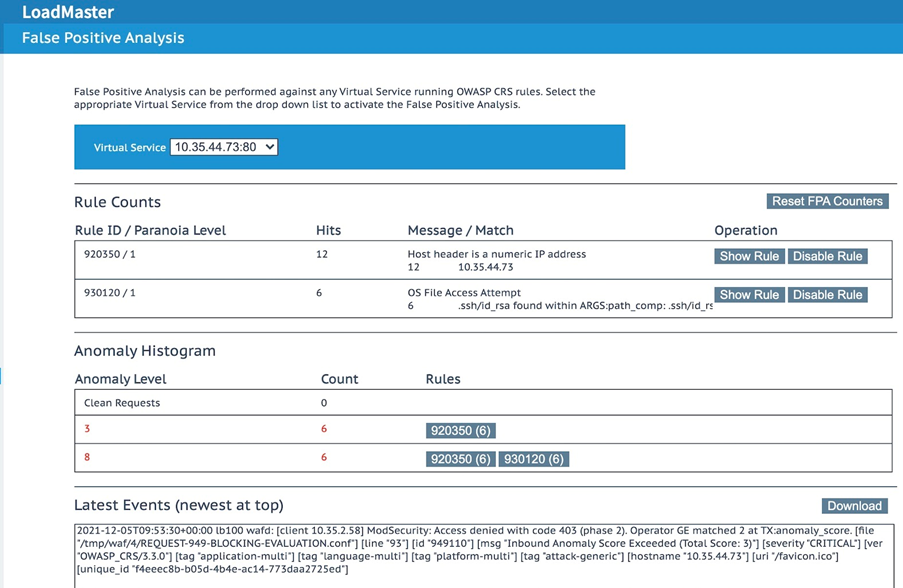Click message 'Host header is a numeric IP address'
Screen dimensions: 903x588
coord(497,254)
